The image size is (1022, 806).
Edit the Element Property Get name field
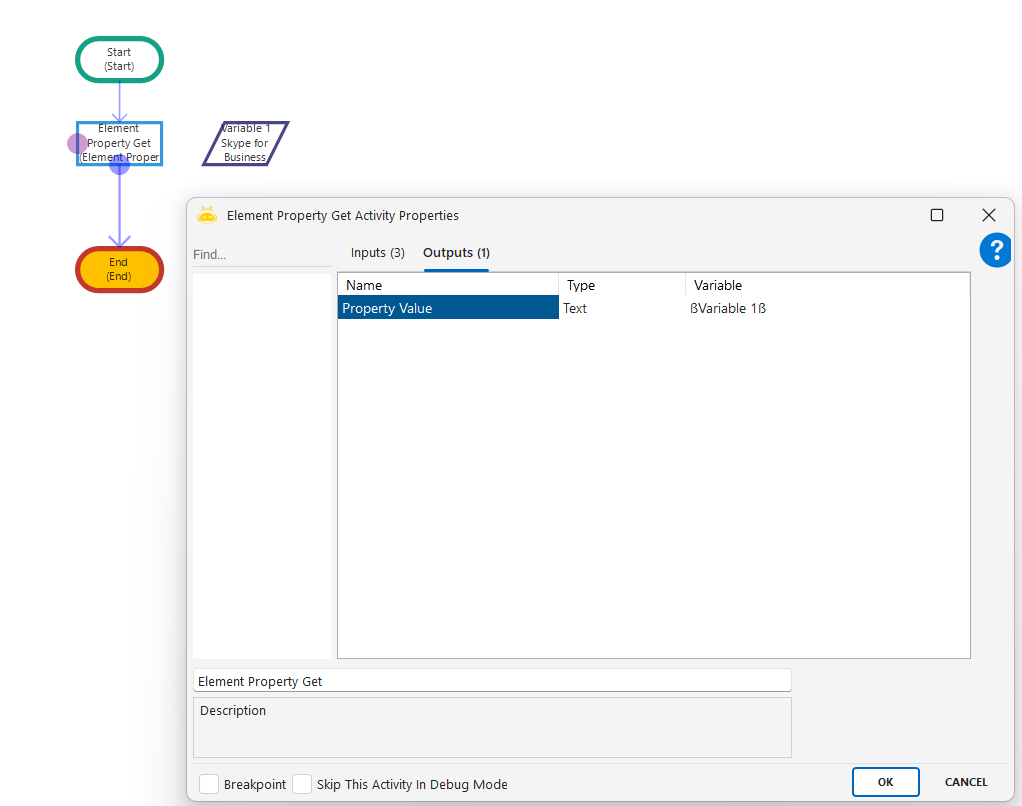tap(491, 681)
